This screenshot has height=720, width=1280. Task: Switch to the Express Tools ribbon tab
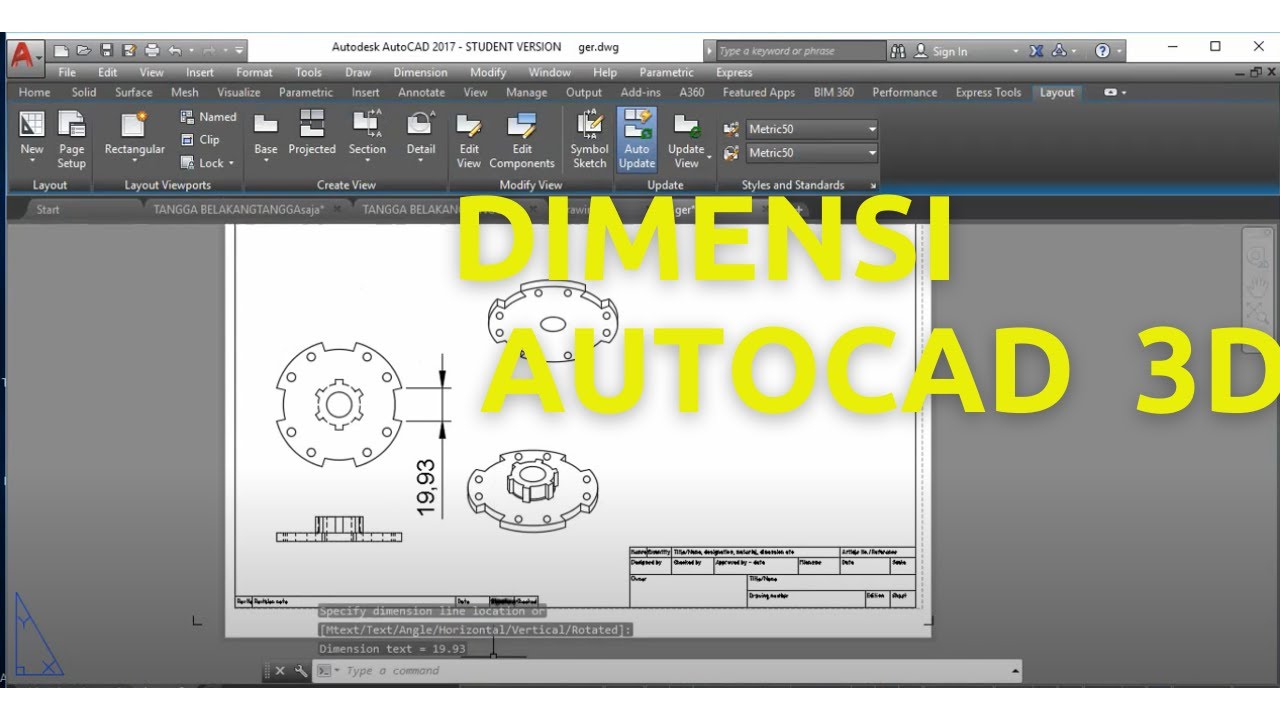pos(987,92)
